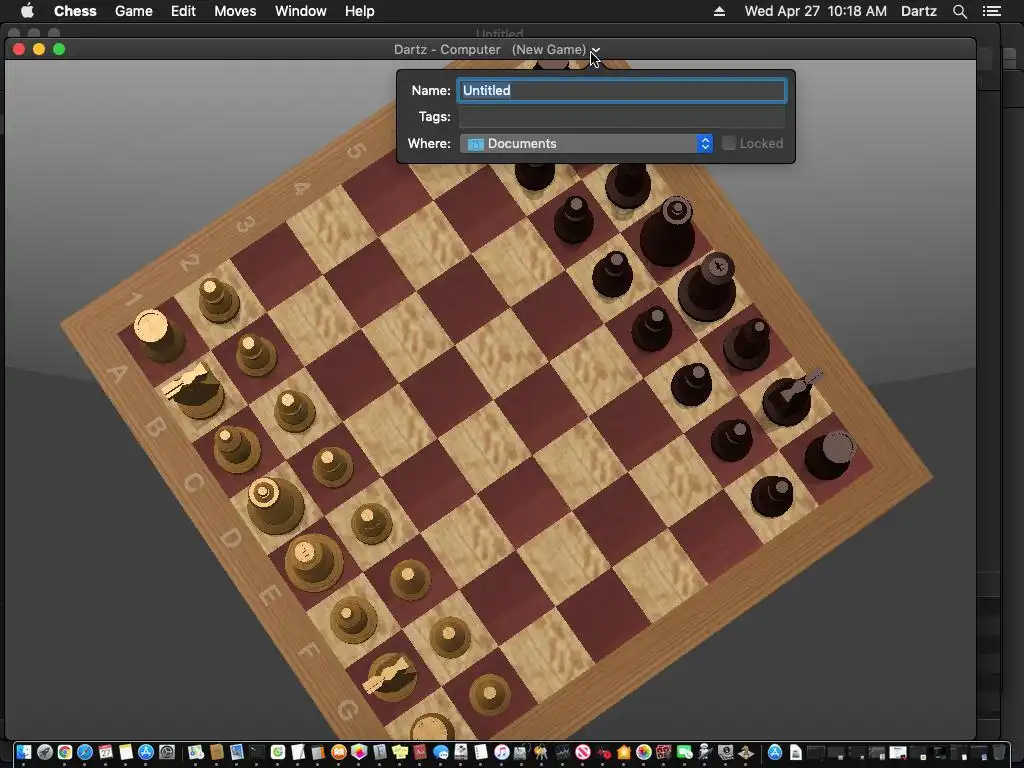This screenshot has width=1024, height=768.
Task: Click the black pawn on E7
Action: coord(652,328)
